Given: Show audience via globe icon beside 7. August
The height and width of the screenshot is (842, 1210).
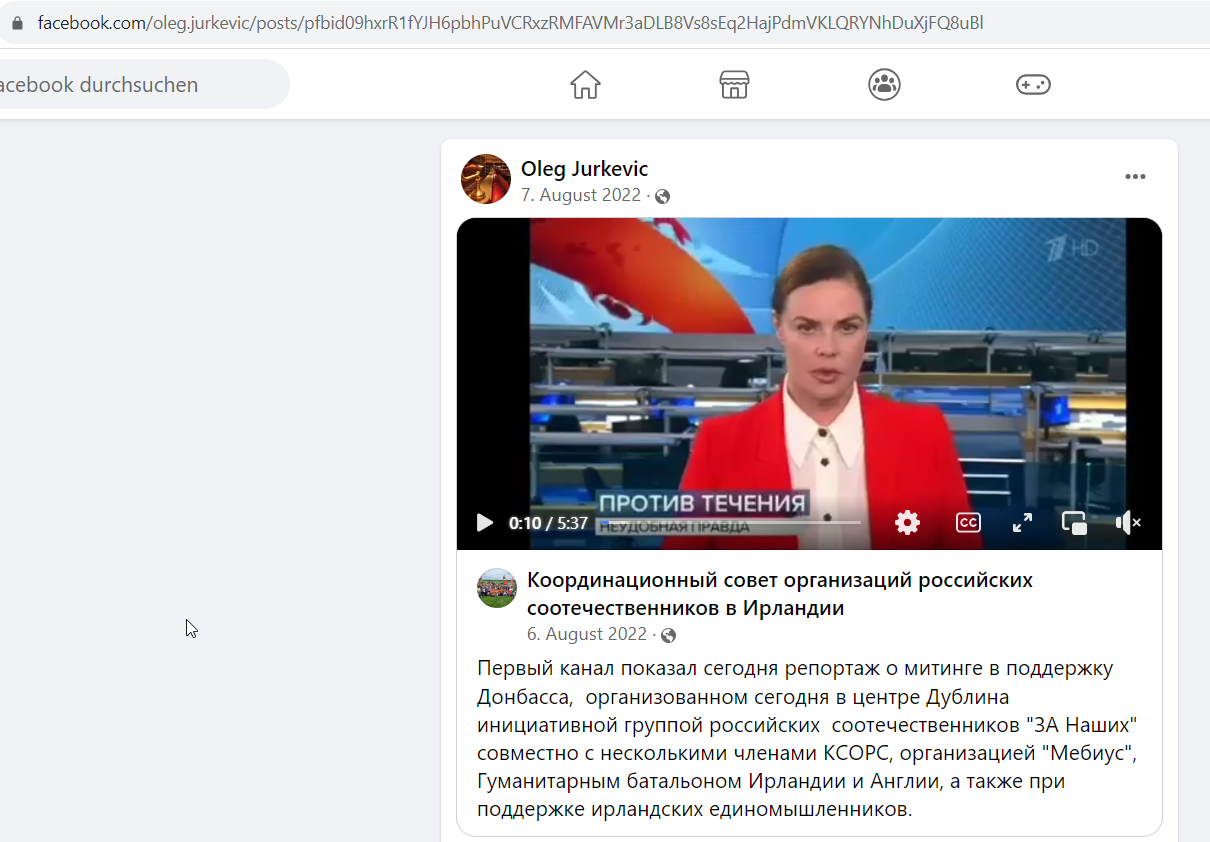Looking at the screenshot, I should [x=662, y=196].
